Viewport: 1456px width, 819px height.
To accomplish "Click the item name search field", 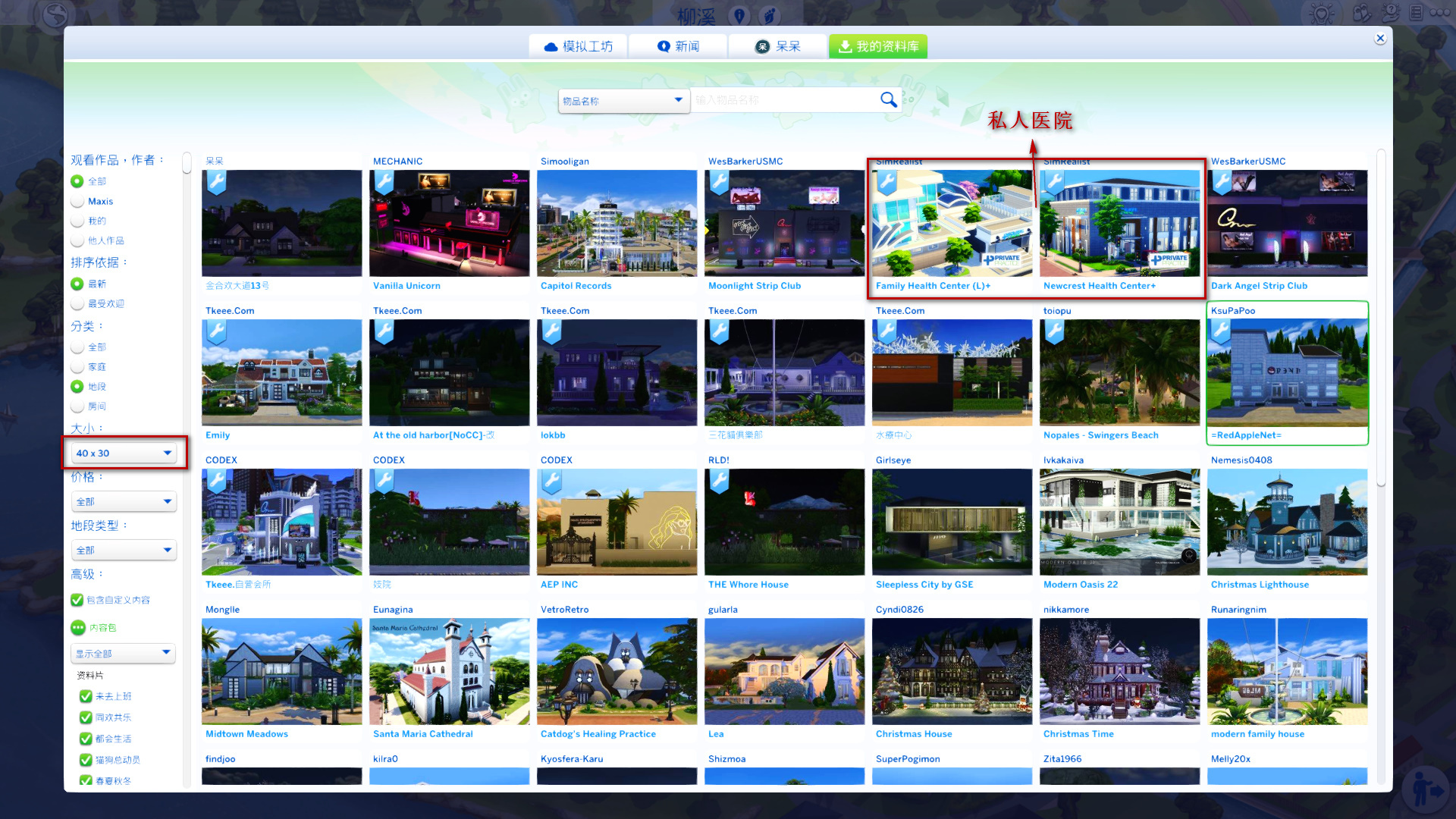I will 784,100.
